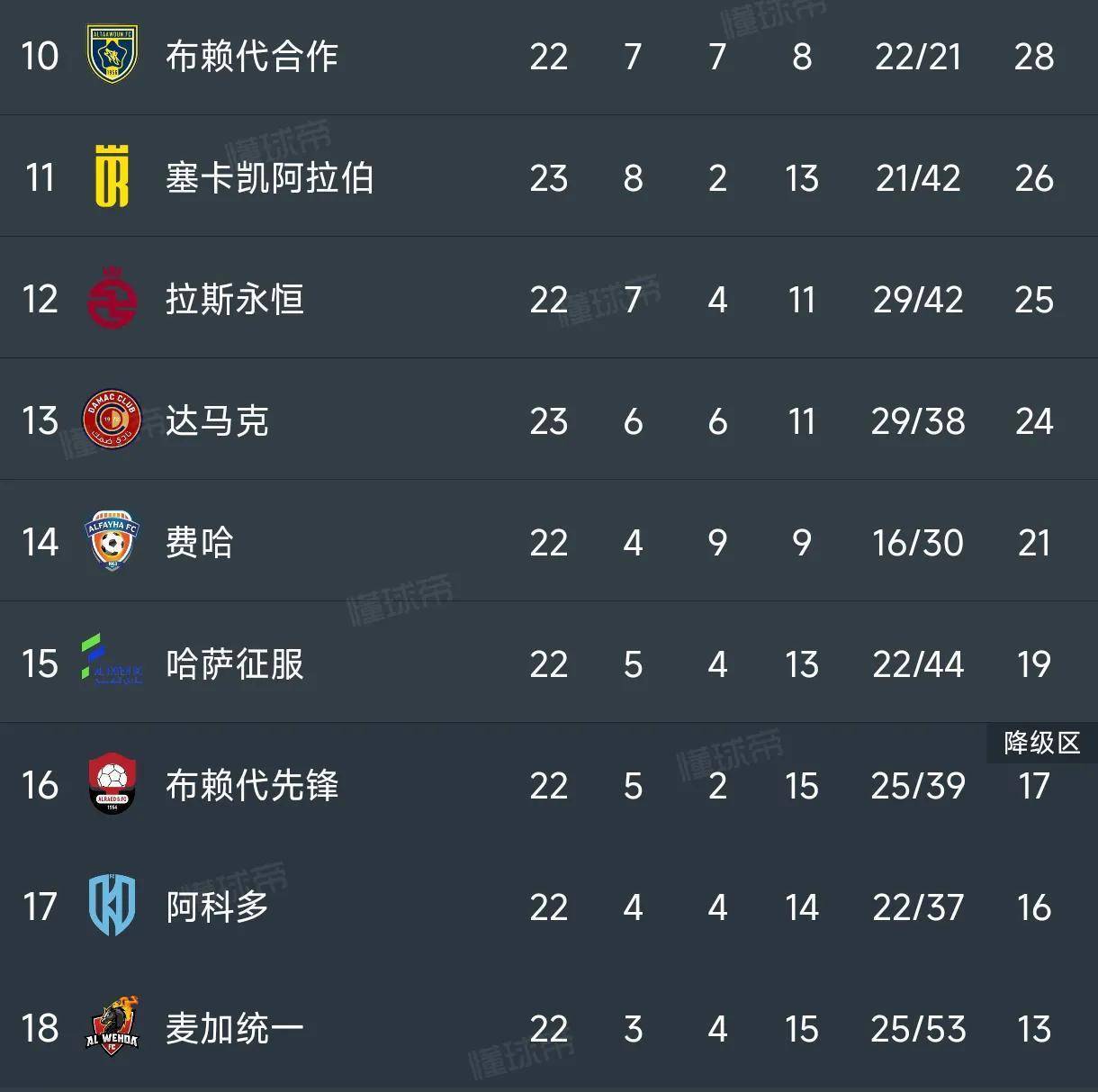
Task: Click the matches played 23 for 塞卡凯阿拉伯
Action: (550, 176)
